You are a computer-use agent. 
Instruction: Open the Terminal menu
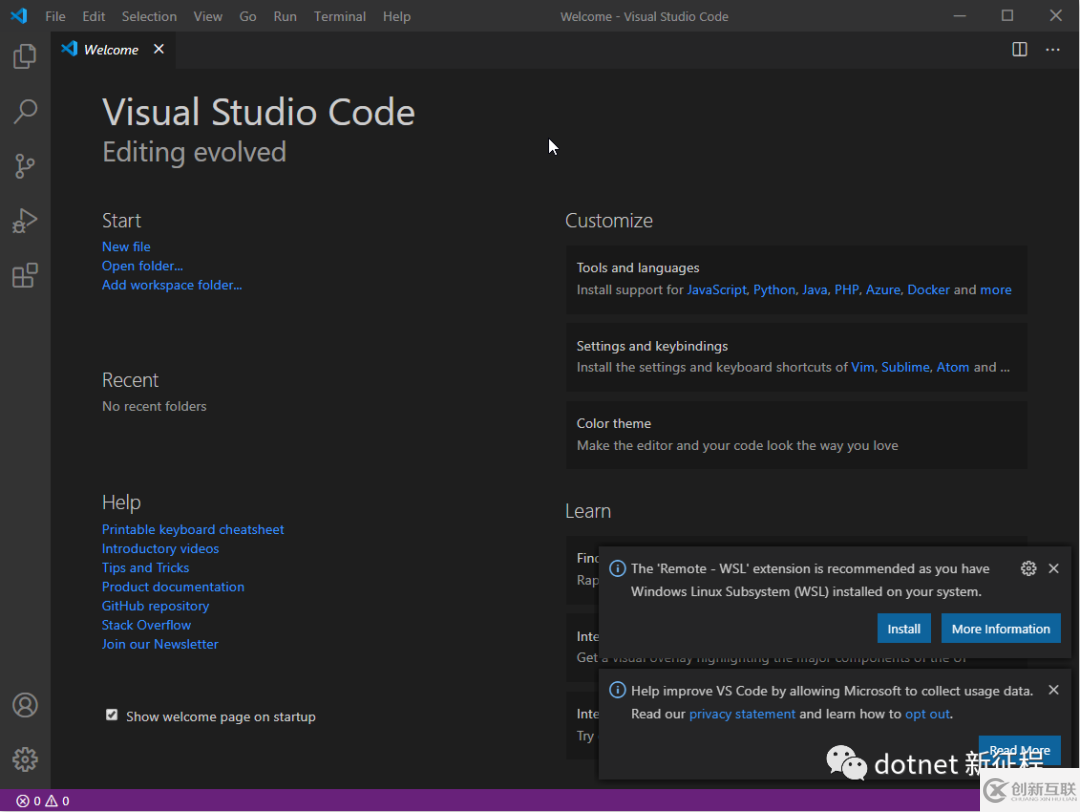(x=337, y=16)
